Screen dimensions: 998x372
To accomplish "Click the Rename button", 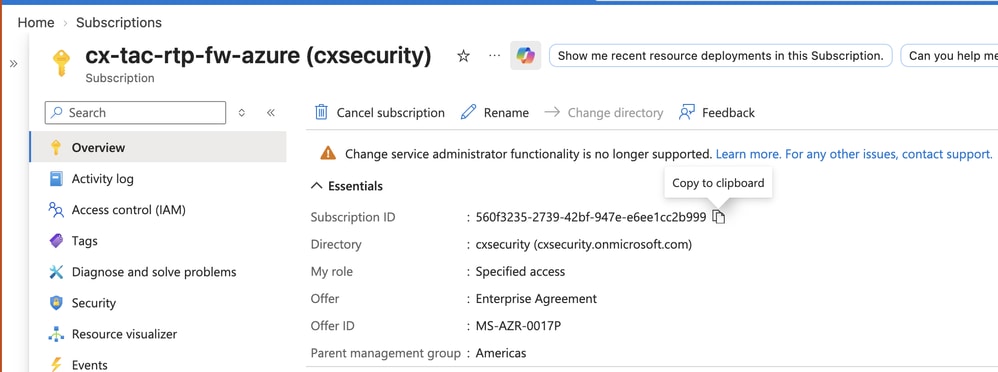I will (495, 113).
